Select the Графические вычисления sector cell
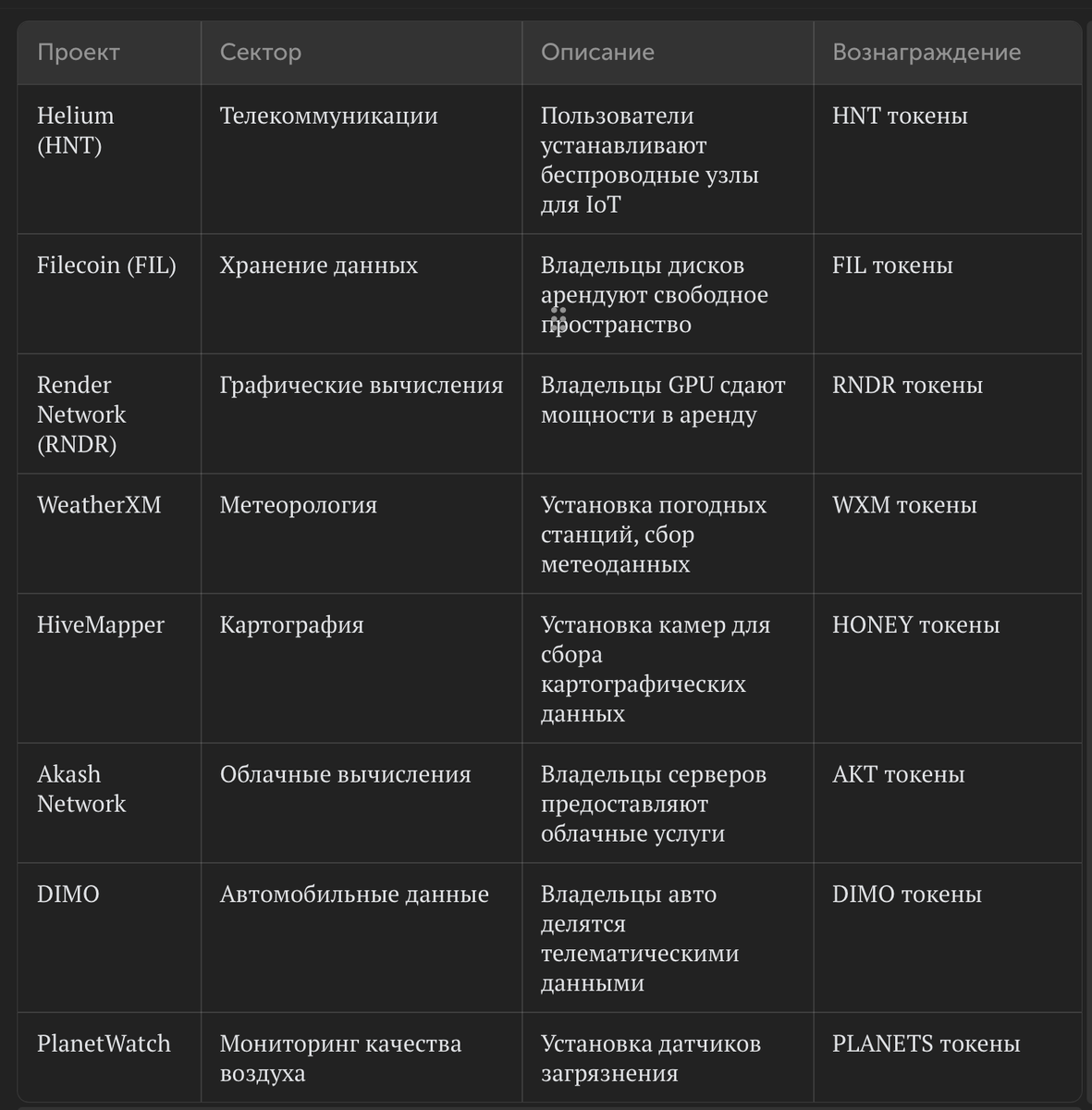 click(362, 386)
